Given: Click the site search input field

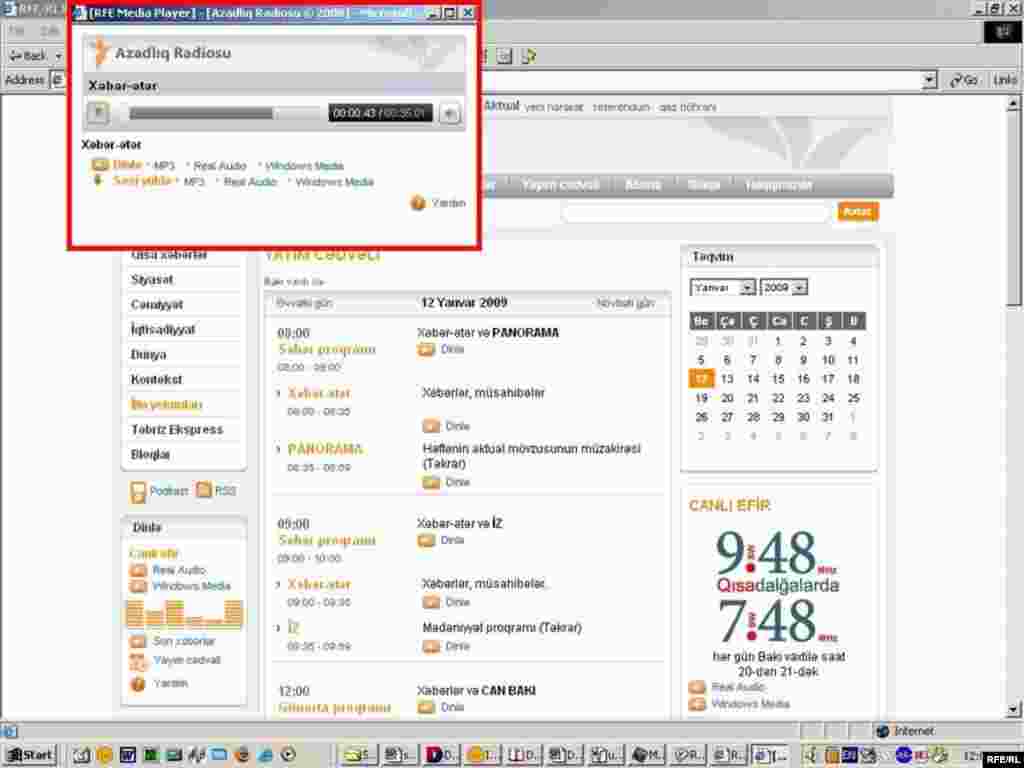Looking at the screenshot, I should tap(695, 212).
